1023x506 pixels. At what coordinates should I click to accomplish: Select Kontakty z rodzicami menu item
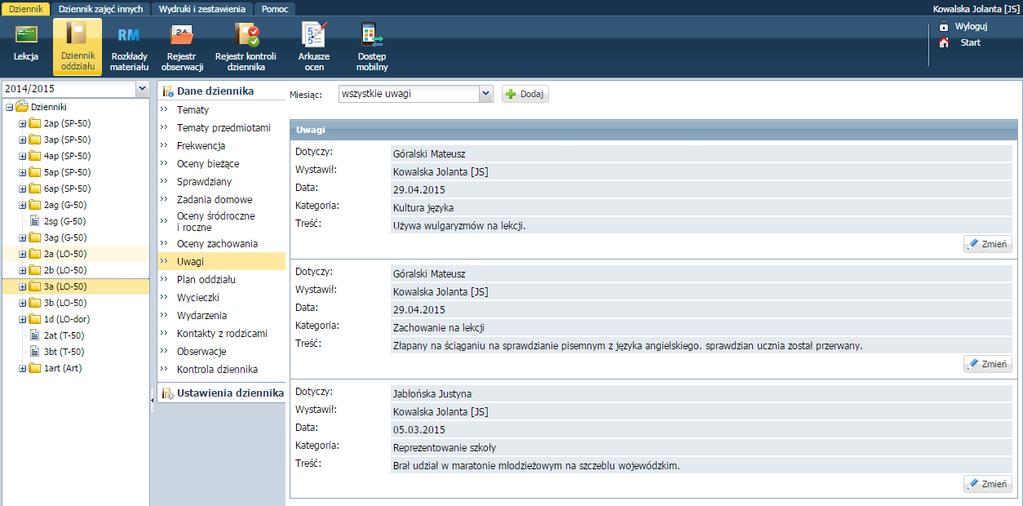pyautogui.click(x=222, y=333)
